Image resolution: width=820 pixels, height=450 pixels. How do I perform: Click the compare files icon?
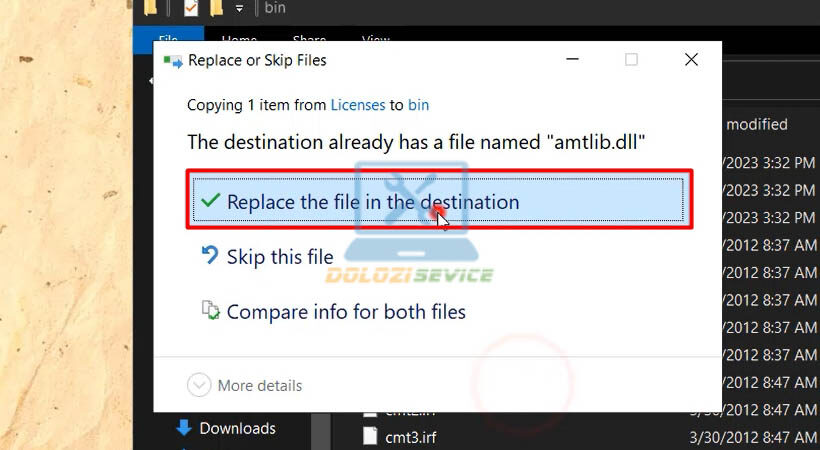[211, 310]
